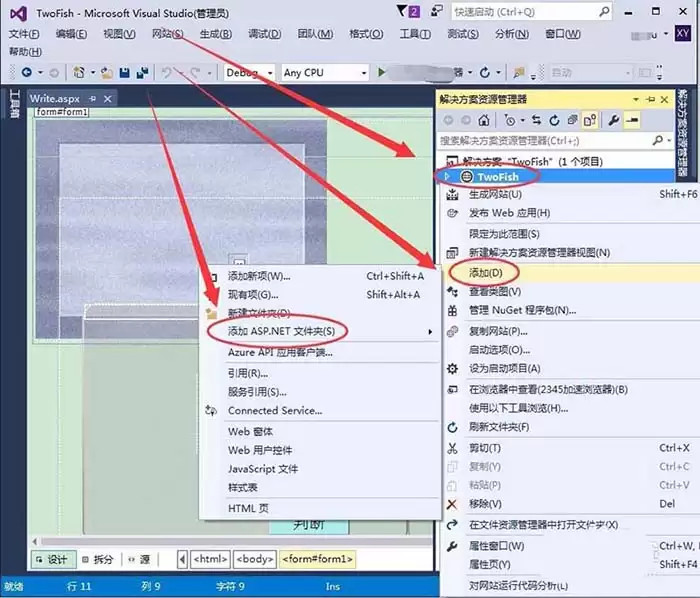Screen dimensions: 700x598
Task: Click the <form#form1> tag navigator button
Action: click(x=317, y=559)
